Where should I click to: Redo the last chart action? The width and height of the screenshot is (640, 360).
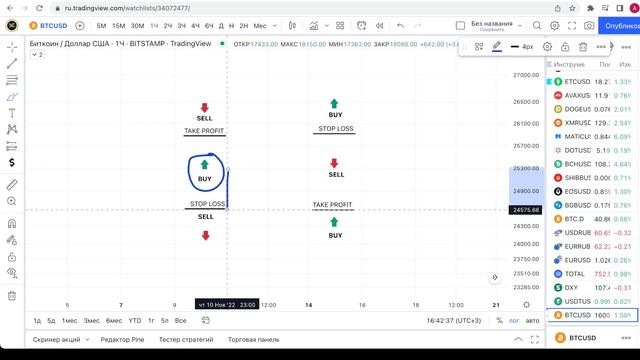[418, 26]
